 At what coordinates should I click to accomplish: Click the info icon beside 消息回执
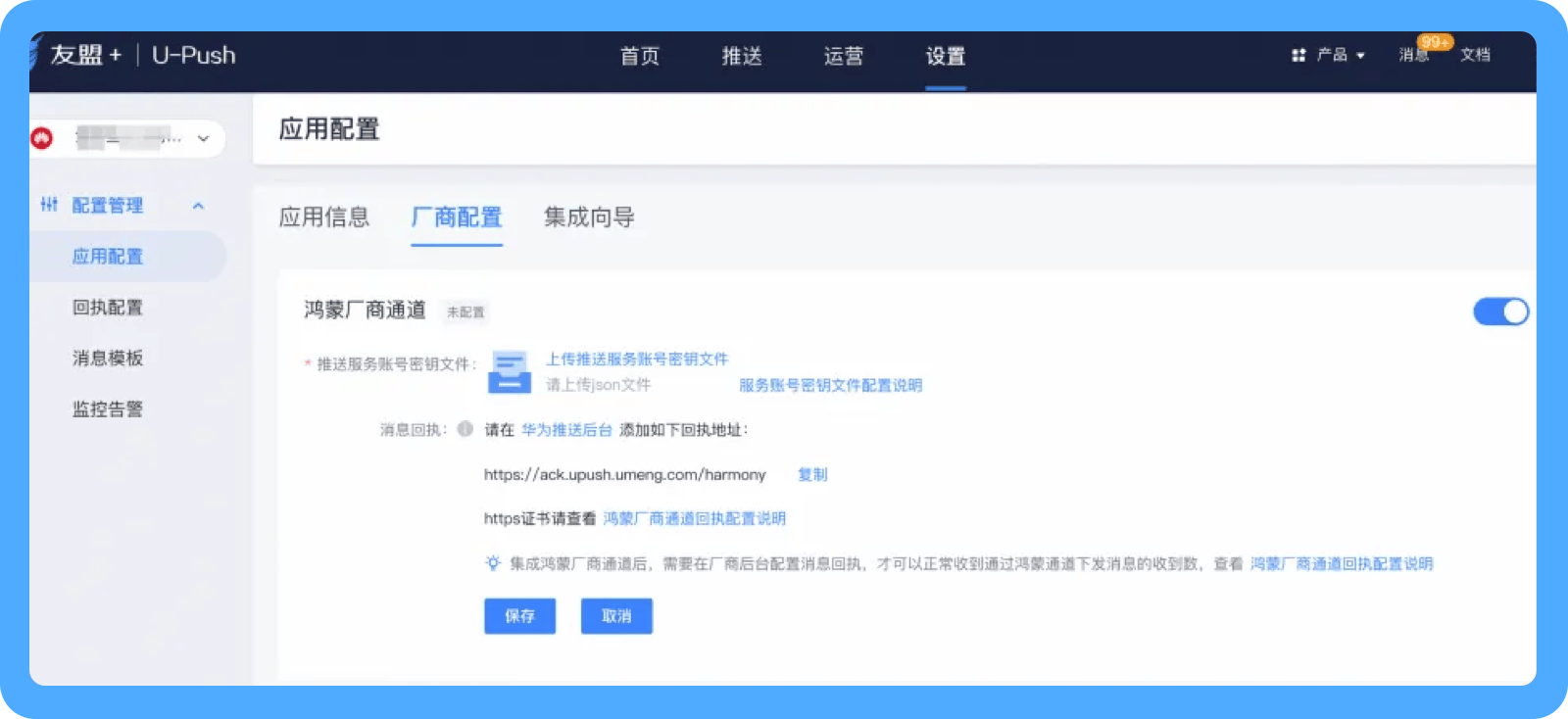tap(465, 429)
